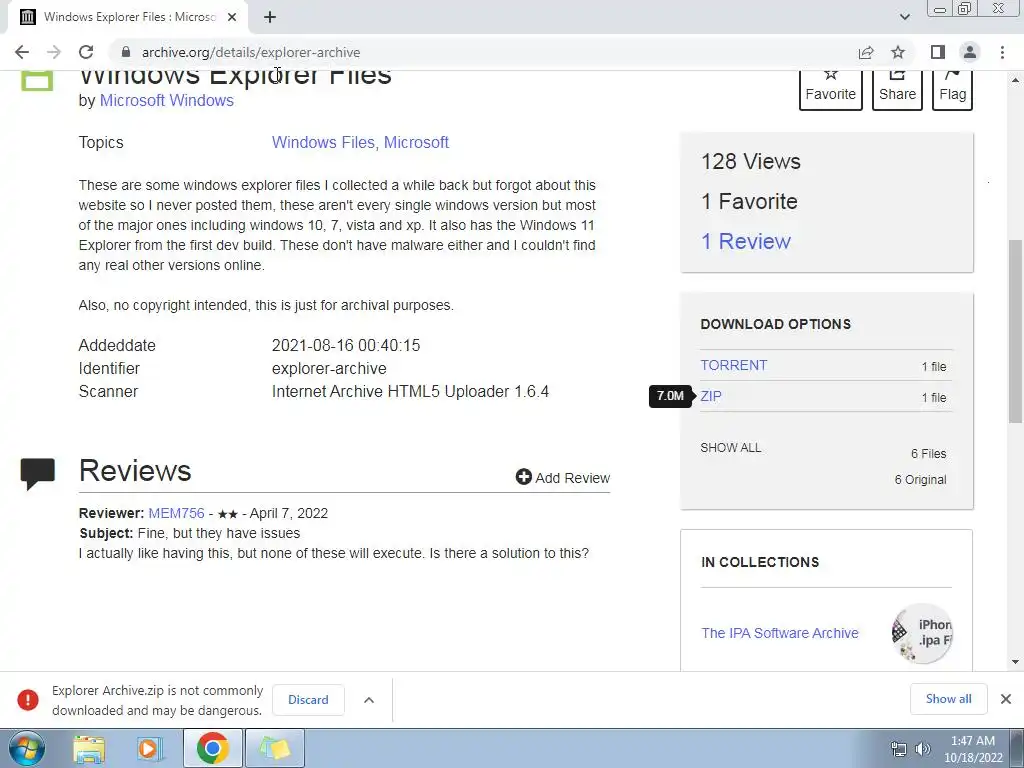Favorite this archive item
Screen dimensions: 1024x768
coord(831,88)
